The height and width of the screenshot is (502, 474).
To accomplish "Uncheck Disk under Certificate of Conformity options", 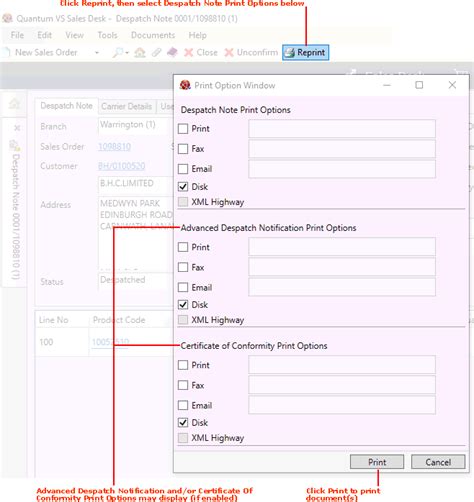I will click(x=183, y=423).
